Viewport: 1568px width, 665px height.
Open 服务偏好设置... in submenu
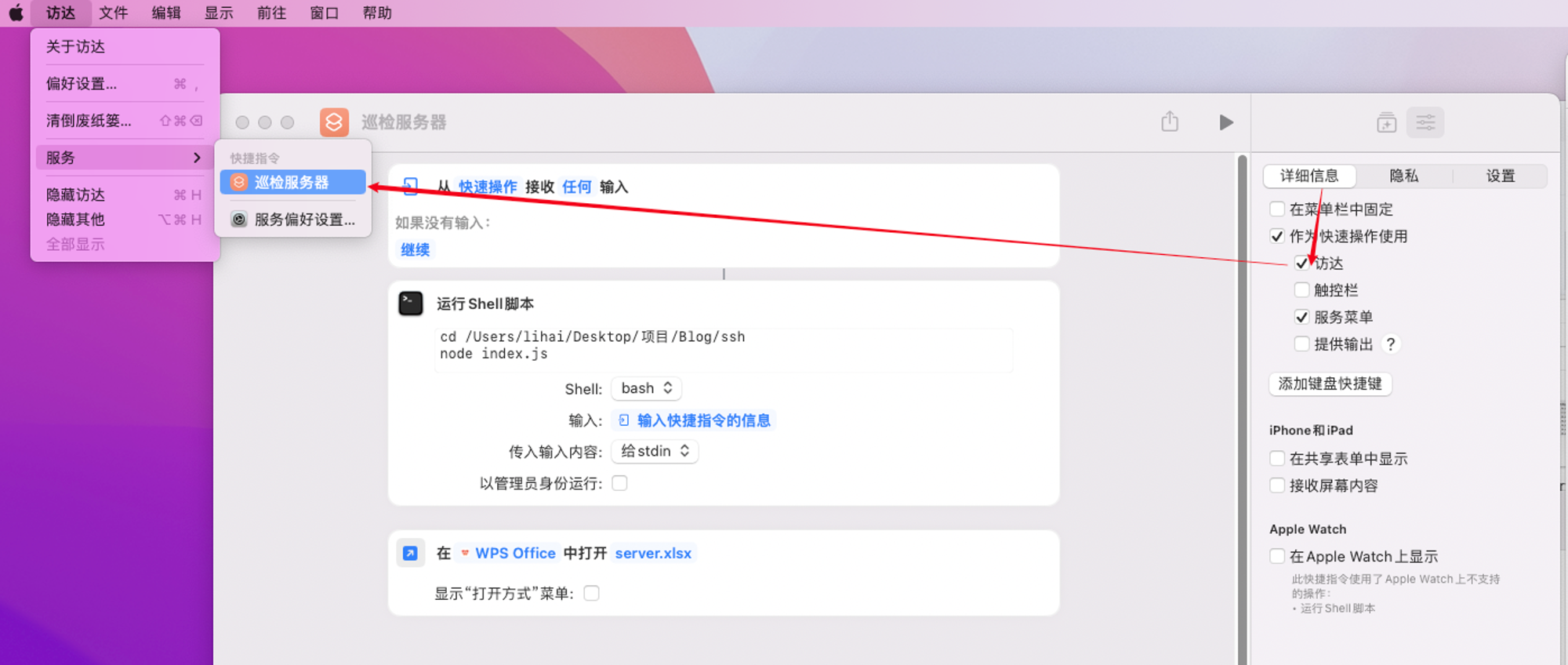pos(292,220)
